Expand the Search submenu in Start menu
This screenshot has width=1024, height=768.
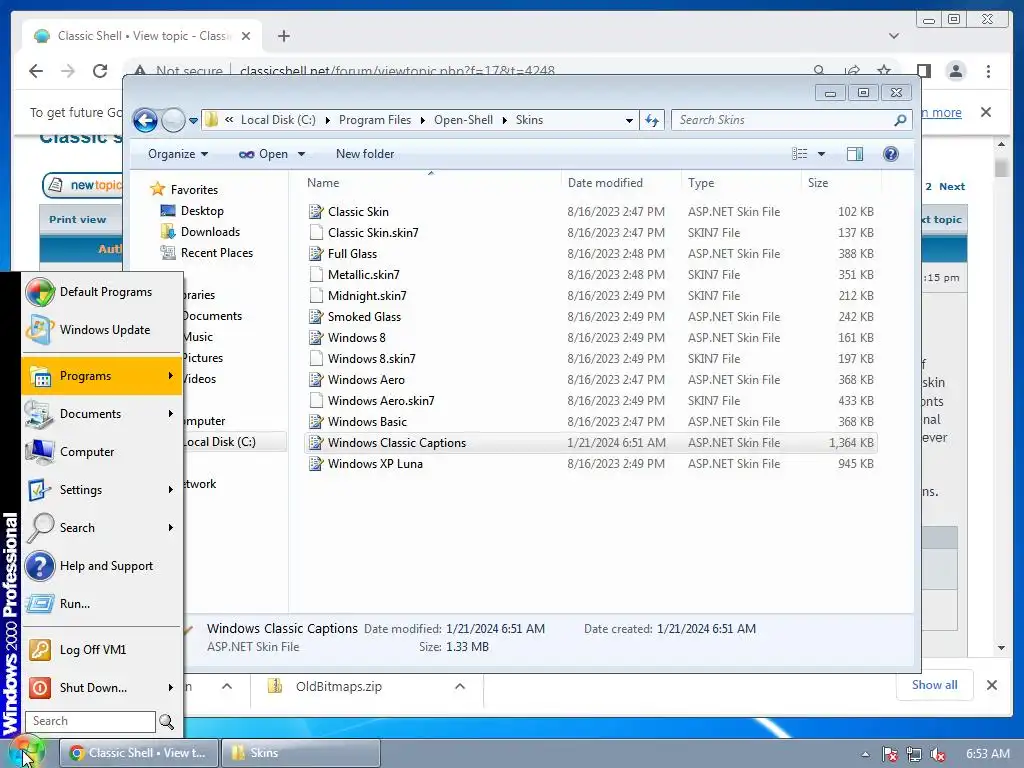coord(102,528)
